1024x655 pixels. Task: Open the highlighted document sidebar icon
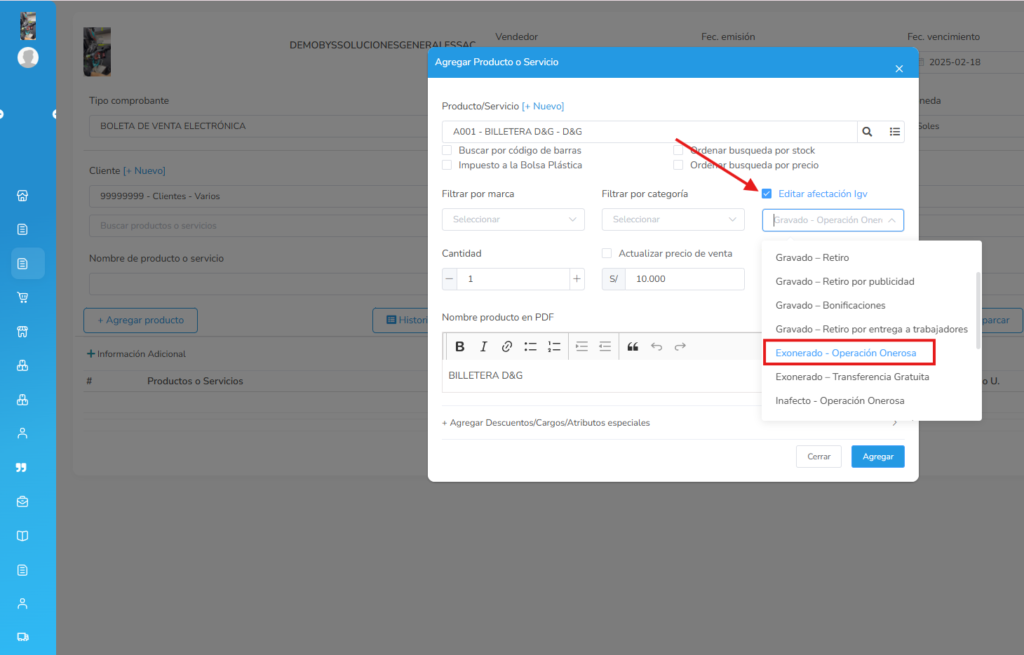pos(22,263)
